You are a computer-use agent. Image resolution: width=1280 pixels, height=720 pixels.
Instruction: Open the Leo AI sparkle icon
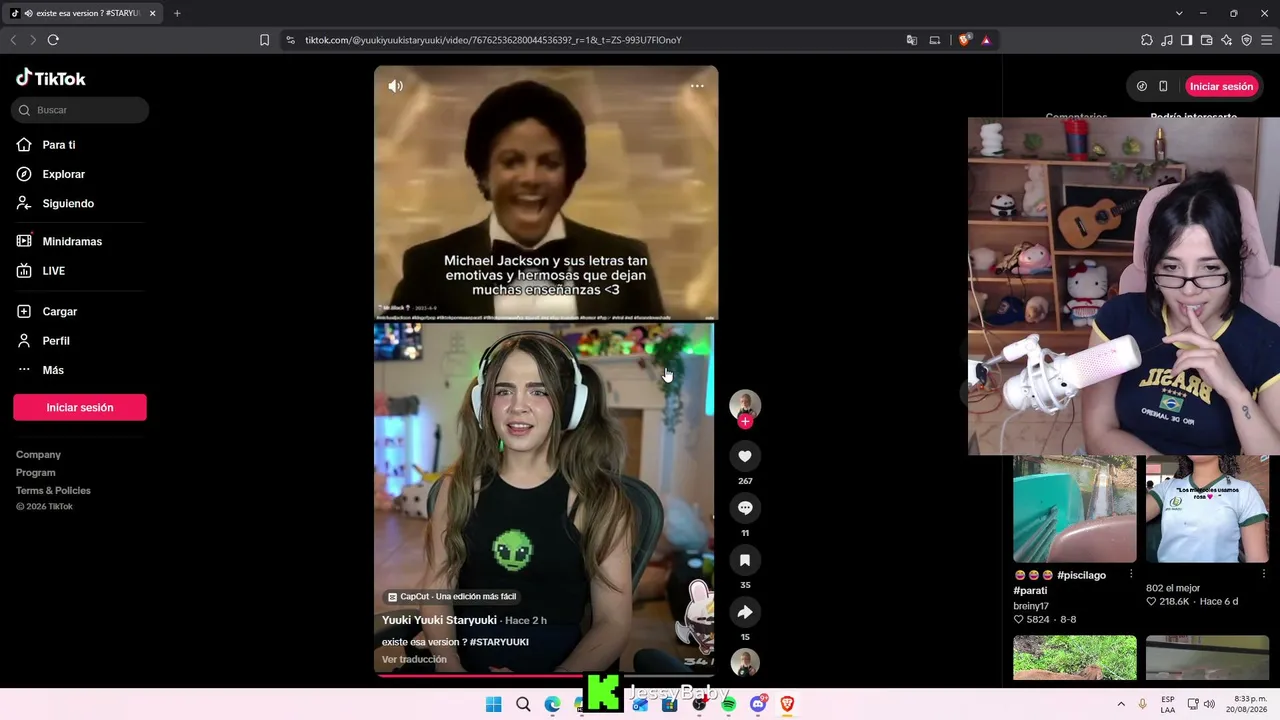pos(1227,40)
